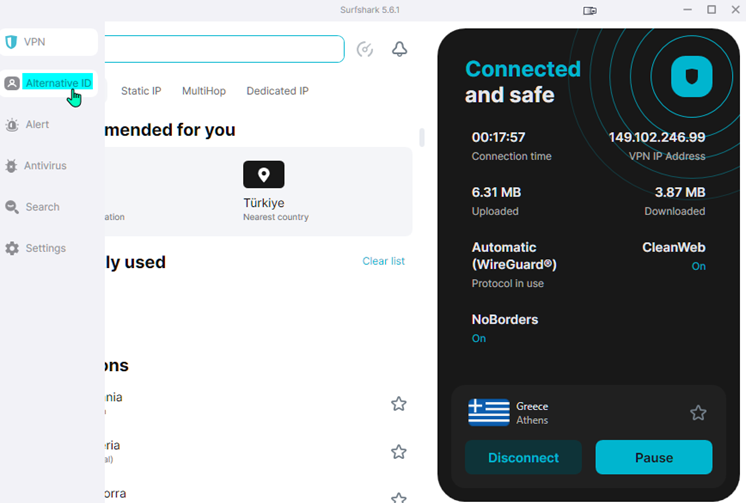The height and width of the screenshot is (503, 746).
Task: Click the connection time 00:17:57
Action: tap(498, 138)
